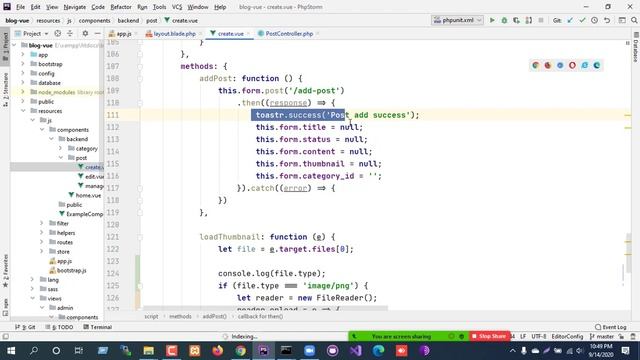Open the Navigate menu
The image size is (640, 360).
75,7
